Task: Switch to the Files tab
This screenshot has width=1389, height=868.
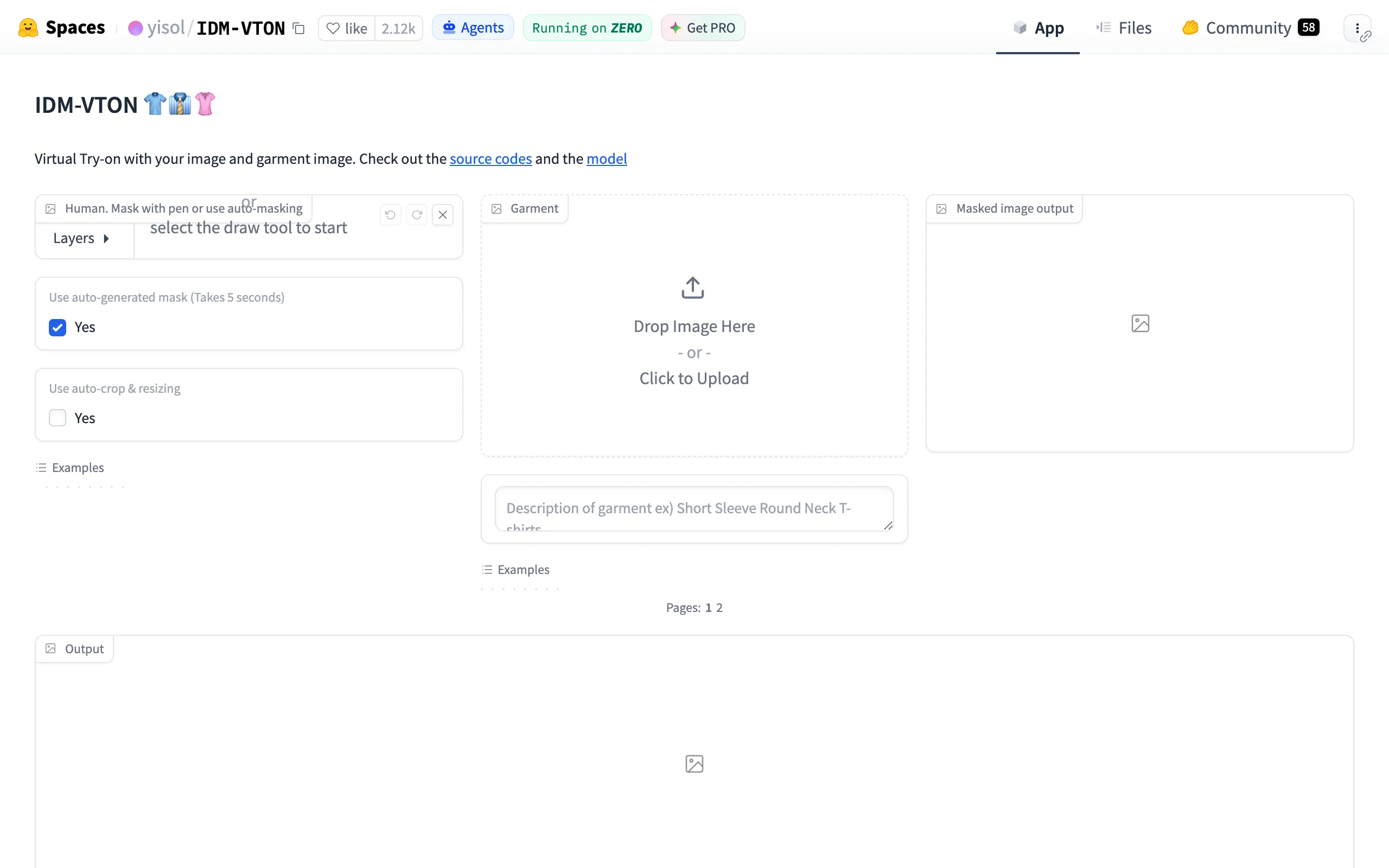Action: [x=1124, y=28]
